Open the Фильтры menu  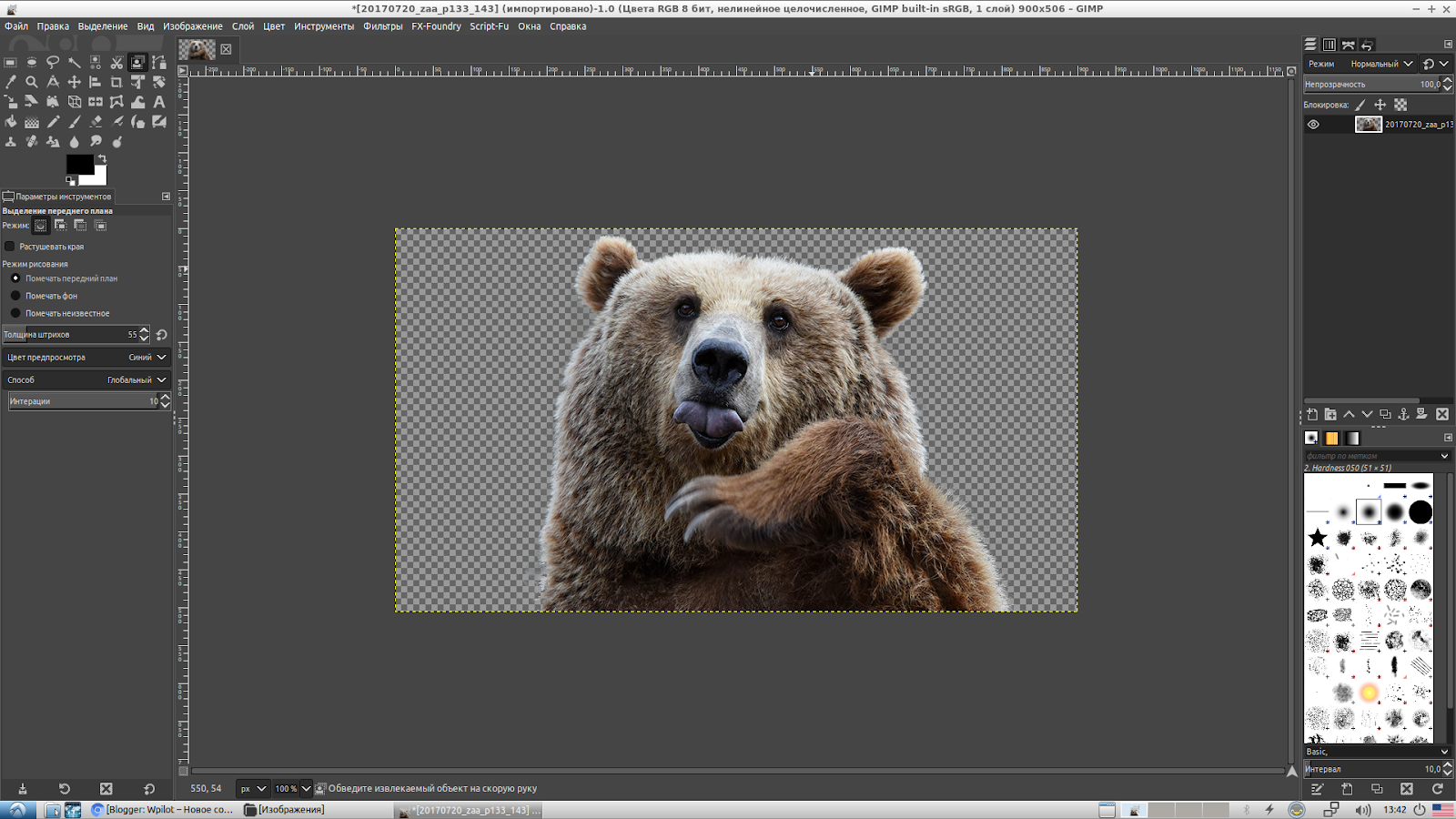pos(383,26)
